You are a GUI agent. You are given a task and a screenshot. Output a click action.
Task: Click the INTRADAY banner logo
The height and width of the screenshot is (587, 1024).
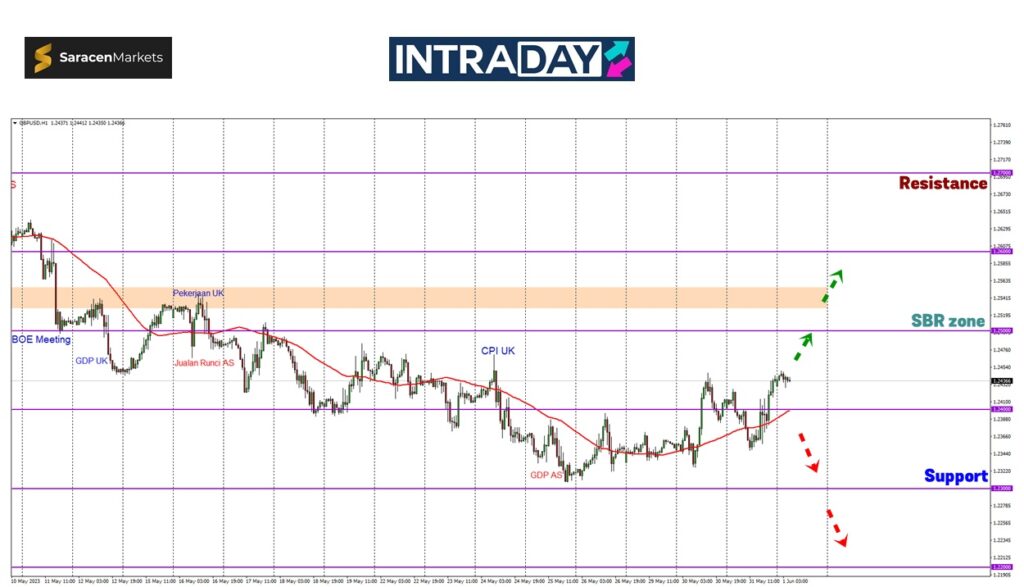[x=511, y=59]
